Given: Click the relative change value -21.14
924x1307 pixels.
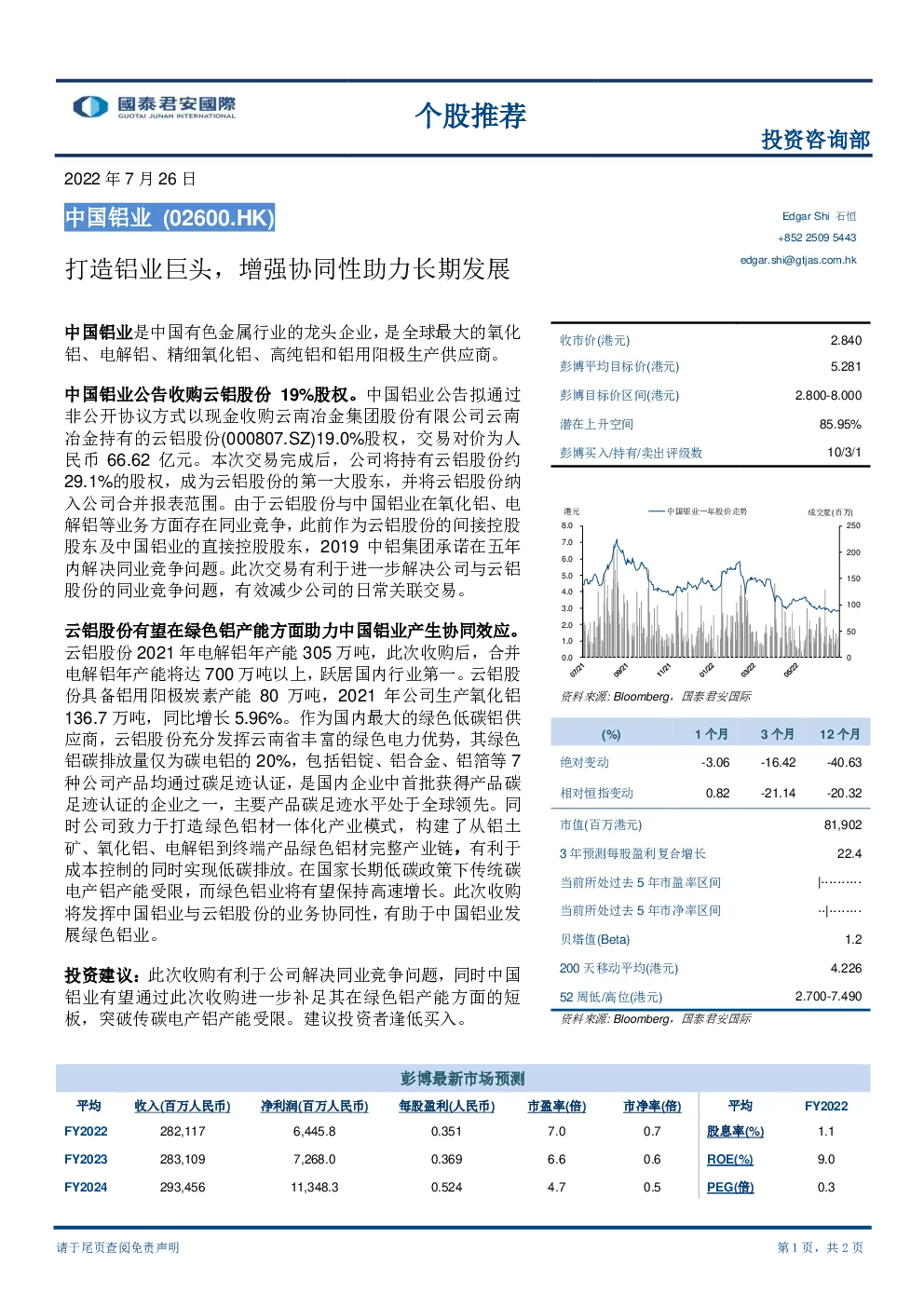Looking at the screenshot, I should click(778, 794).
